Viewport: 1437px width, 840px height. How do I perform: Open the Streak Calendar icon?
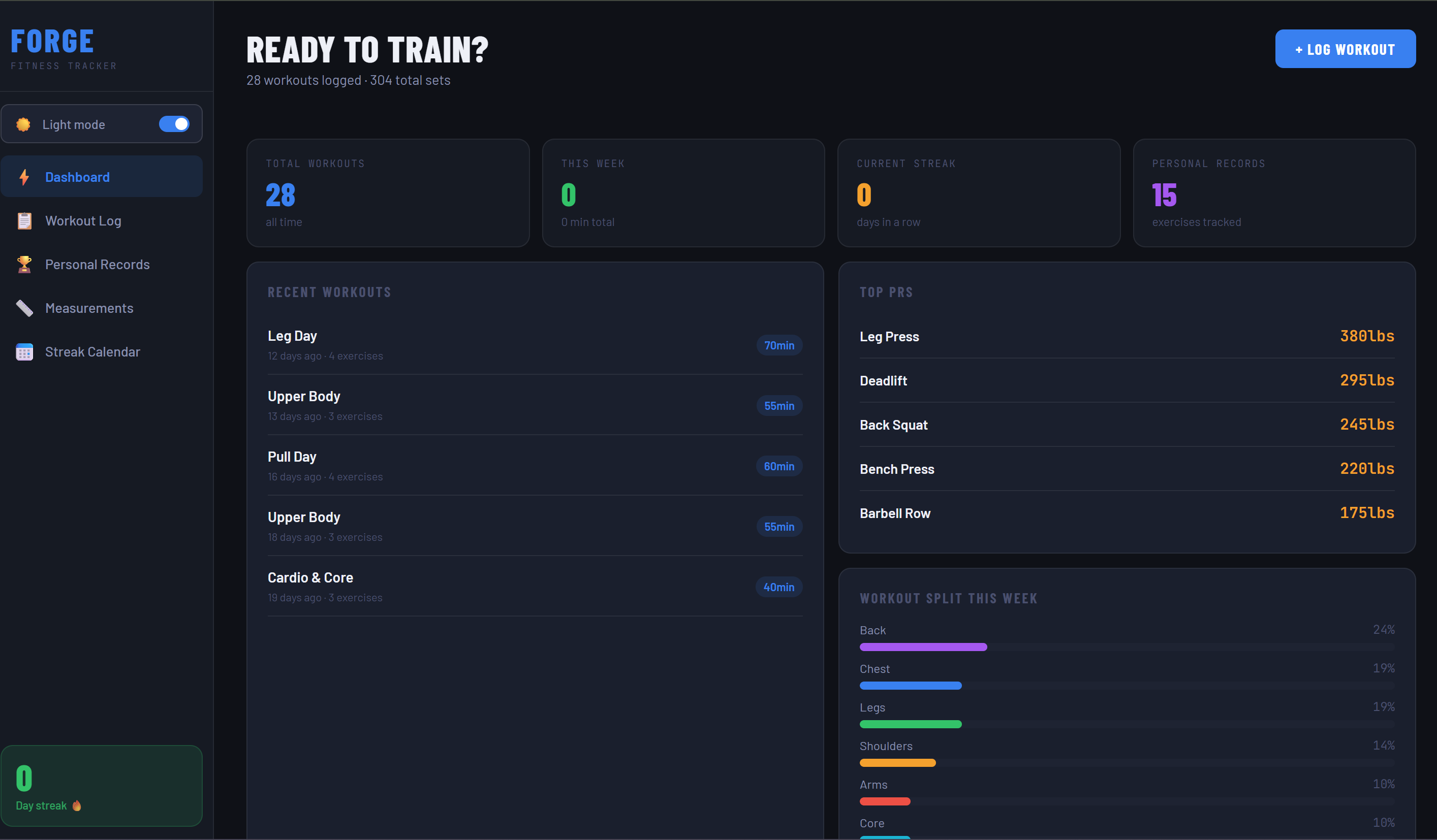coord(24,351)
